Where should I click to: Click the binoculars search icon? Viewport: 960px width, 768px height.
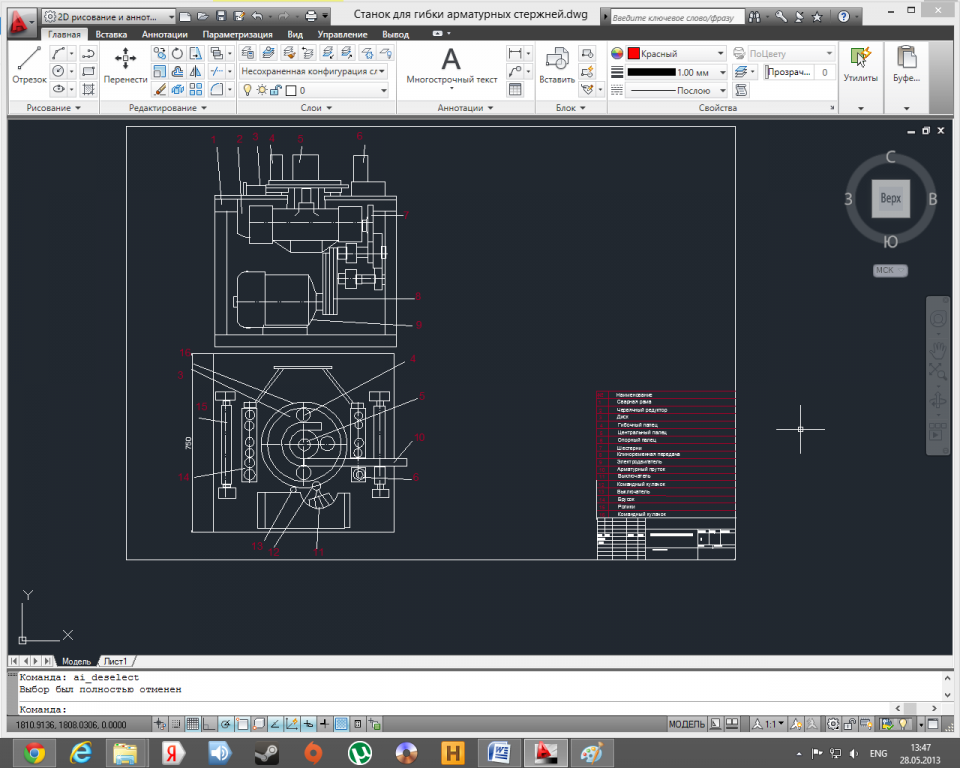(754, 17)
